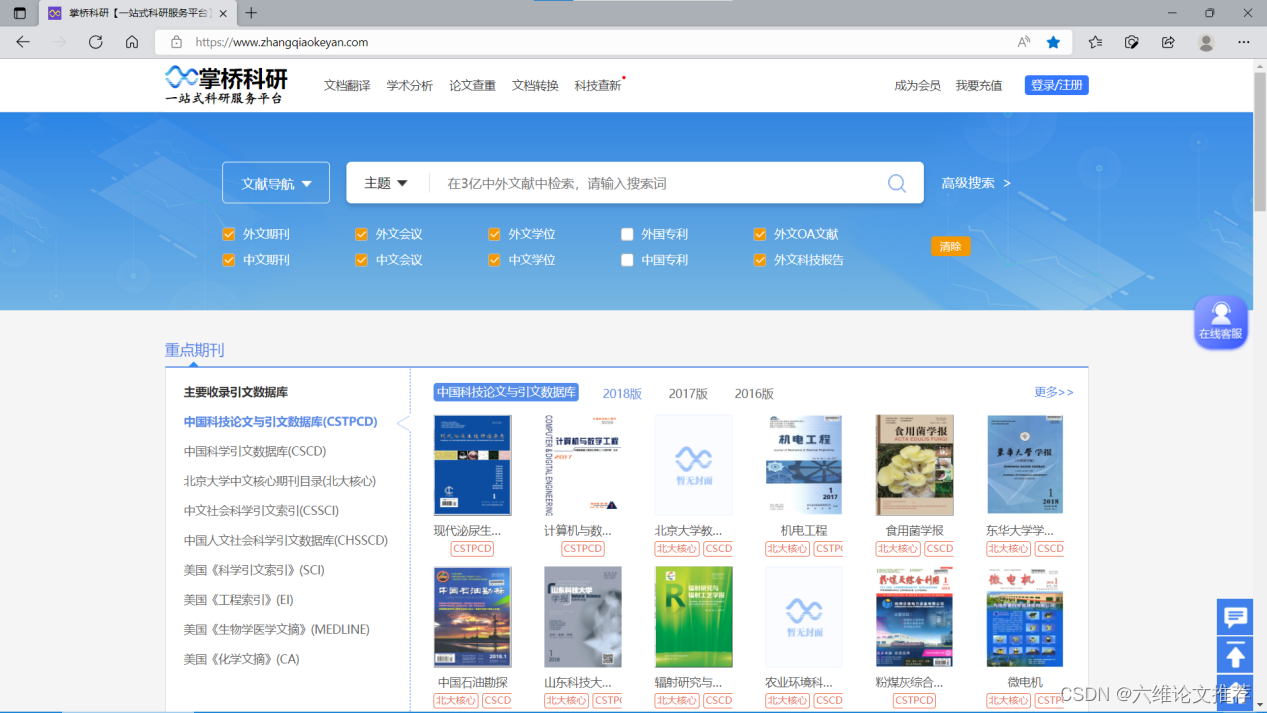The width and height of the screenshot is (1267, 713).
Task: Click the 登录/注册 button
Action: (x=1056, y=85)
